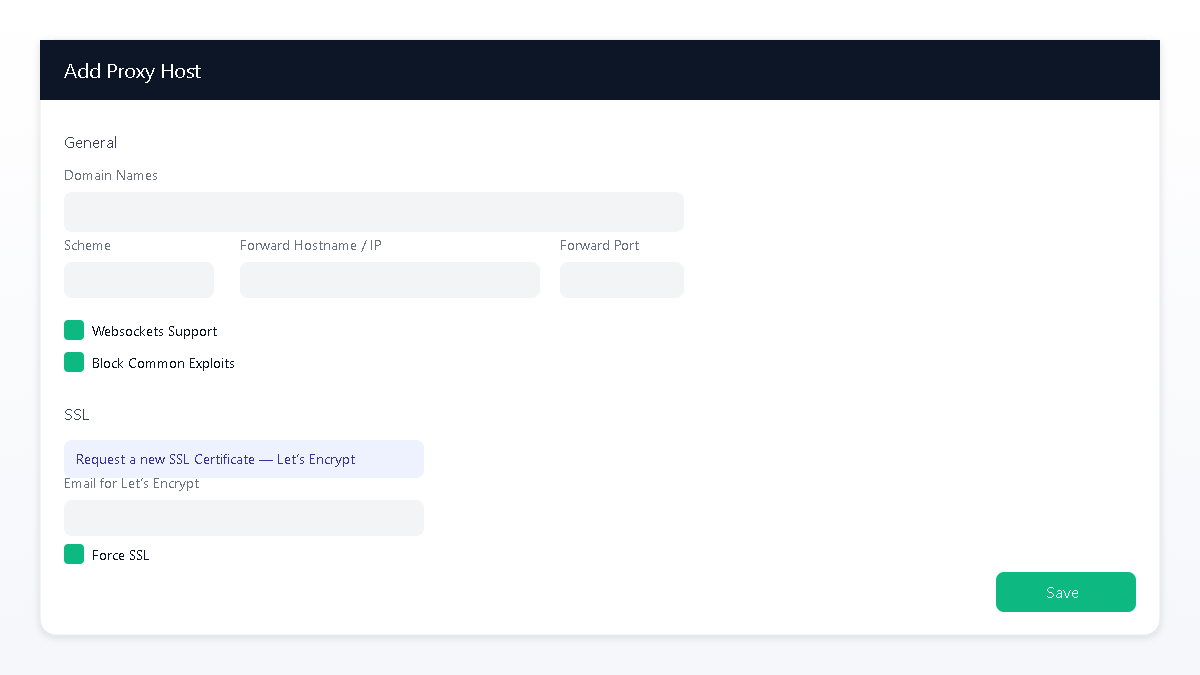
Task: Click the Email for Let's Encrypt field
Action: (x=244, y=518)
